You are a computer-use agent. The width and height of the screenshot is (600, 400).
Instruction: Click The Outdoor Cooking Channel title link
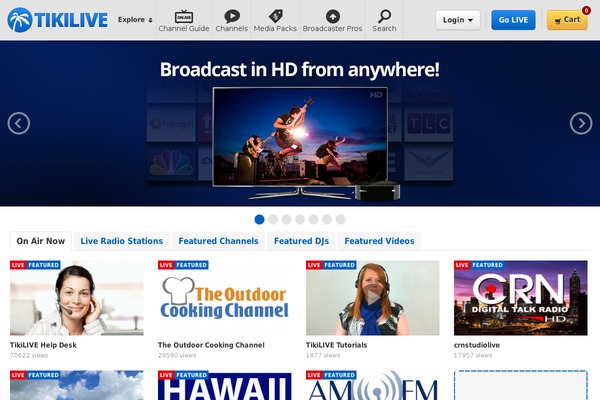(x=211, y=345)
